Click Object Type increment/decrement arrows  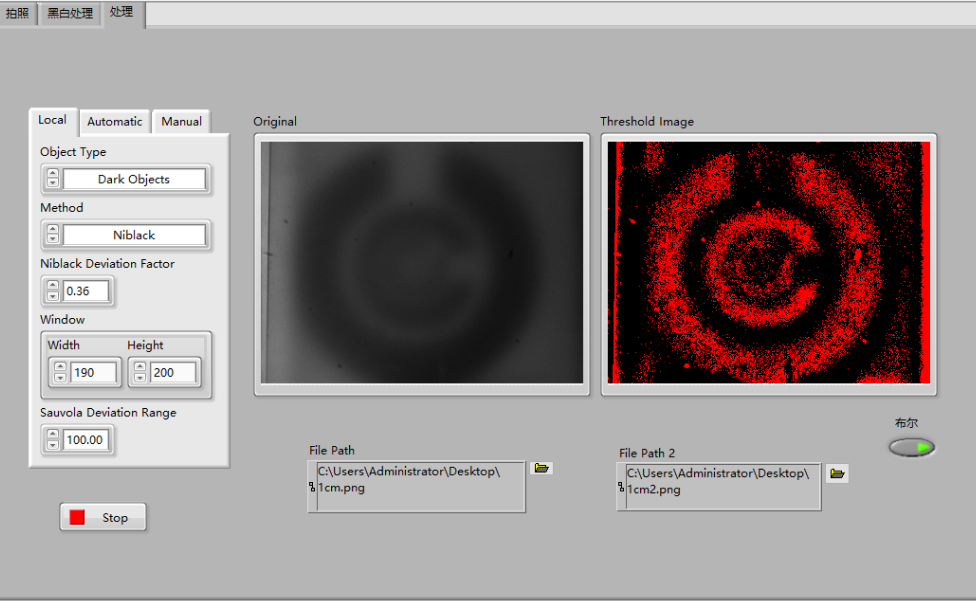point(52,180)
